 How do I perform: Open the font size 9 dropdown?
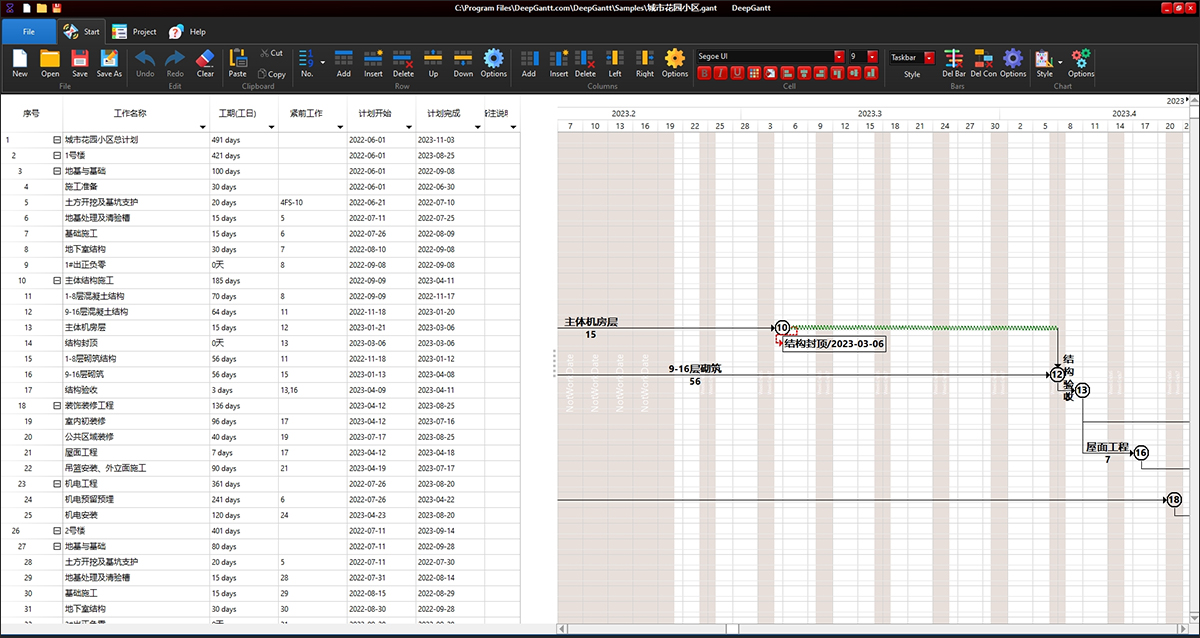872,57
